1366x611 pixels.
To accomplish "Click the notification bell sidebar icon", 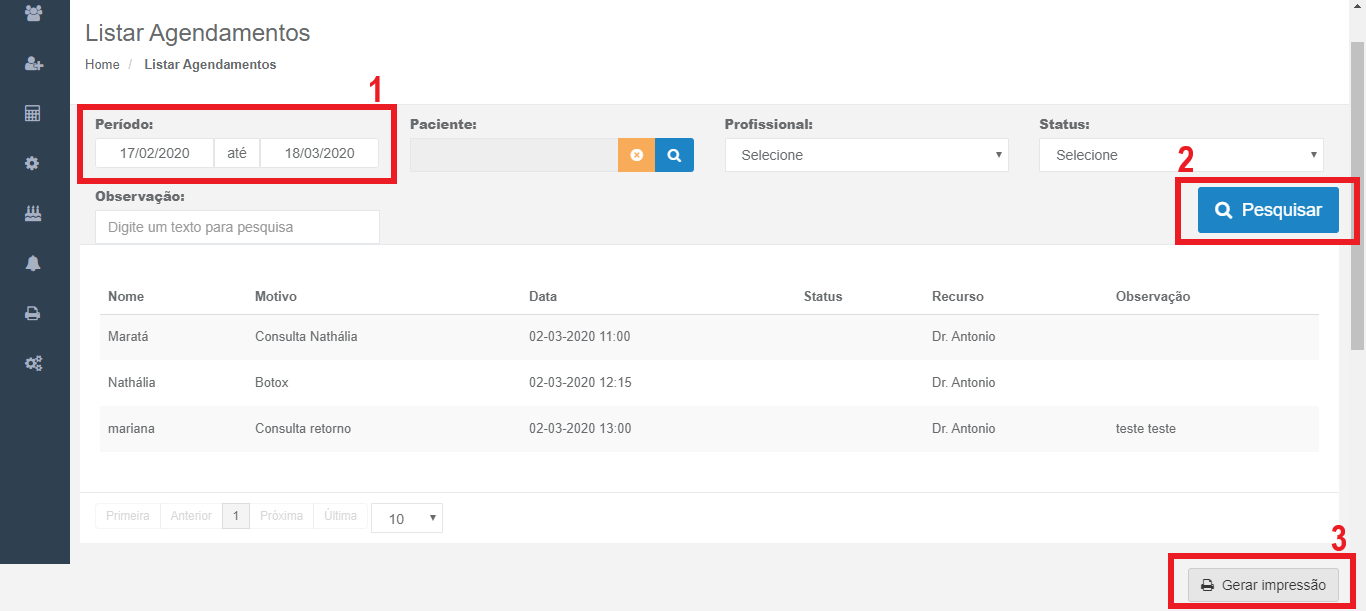I will [x=33, y=263].
